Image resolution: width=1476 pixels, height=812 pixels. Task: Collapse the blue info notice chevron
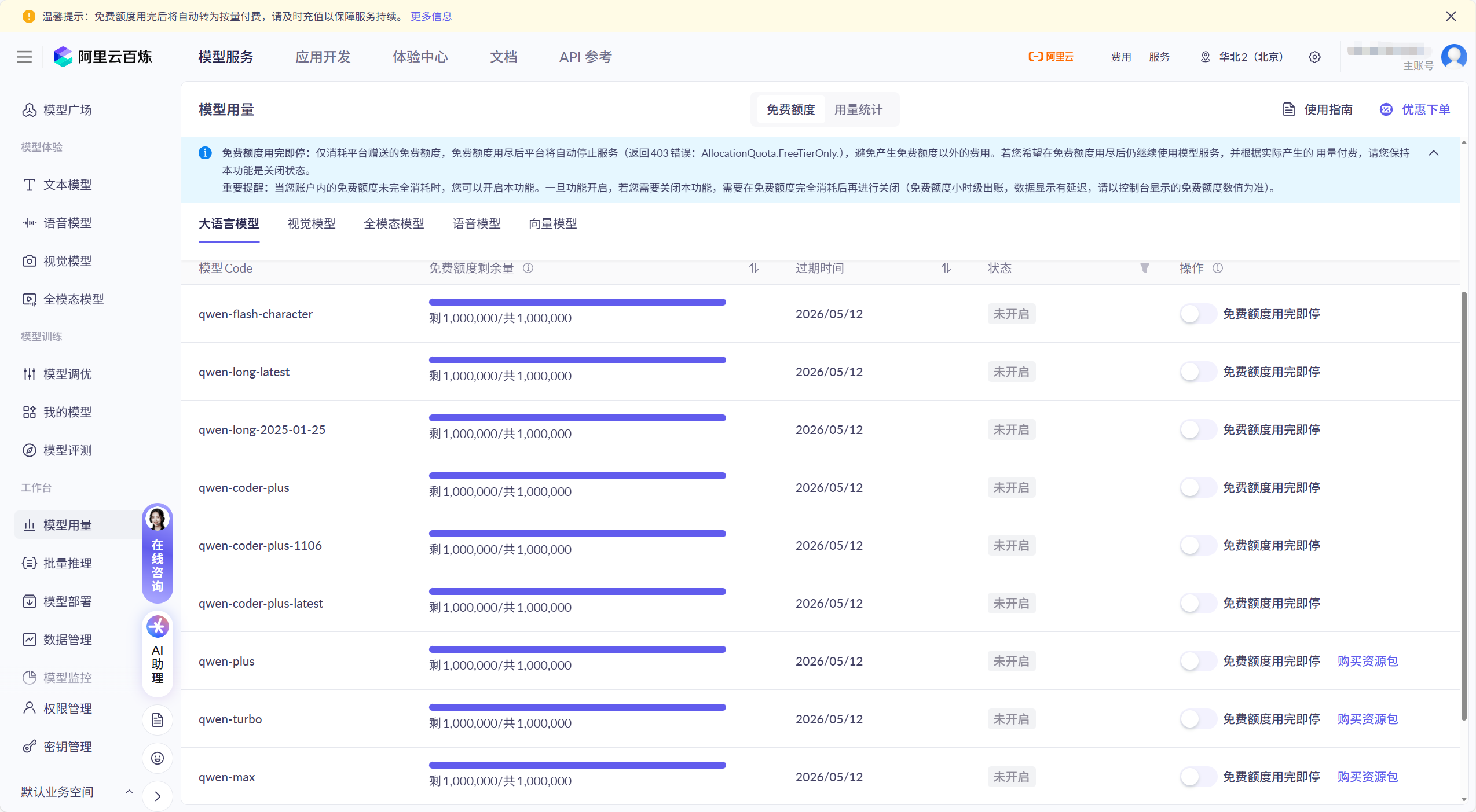pyautogui.click(x=1434, y=153)
